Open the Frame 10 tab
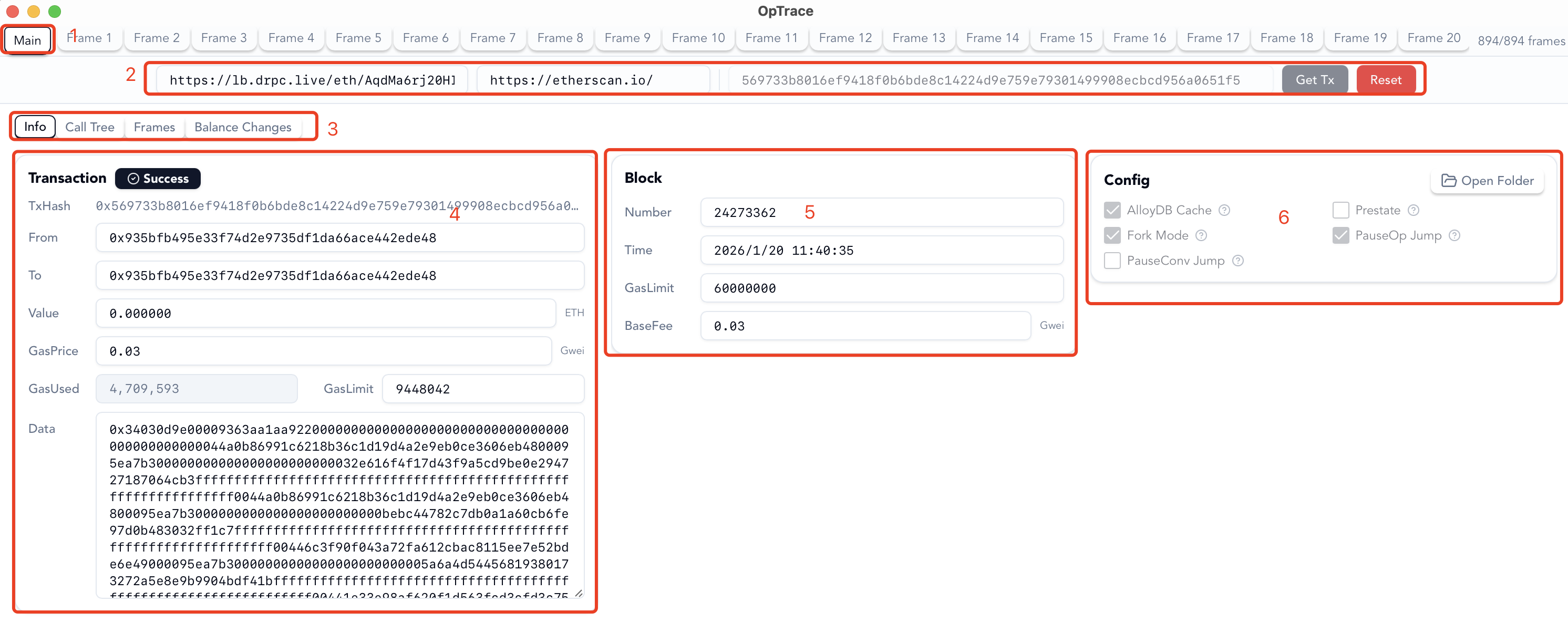The height and width of the screenshot is (623, 1568). pyautogui.click(x=698, y=38)
